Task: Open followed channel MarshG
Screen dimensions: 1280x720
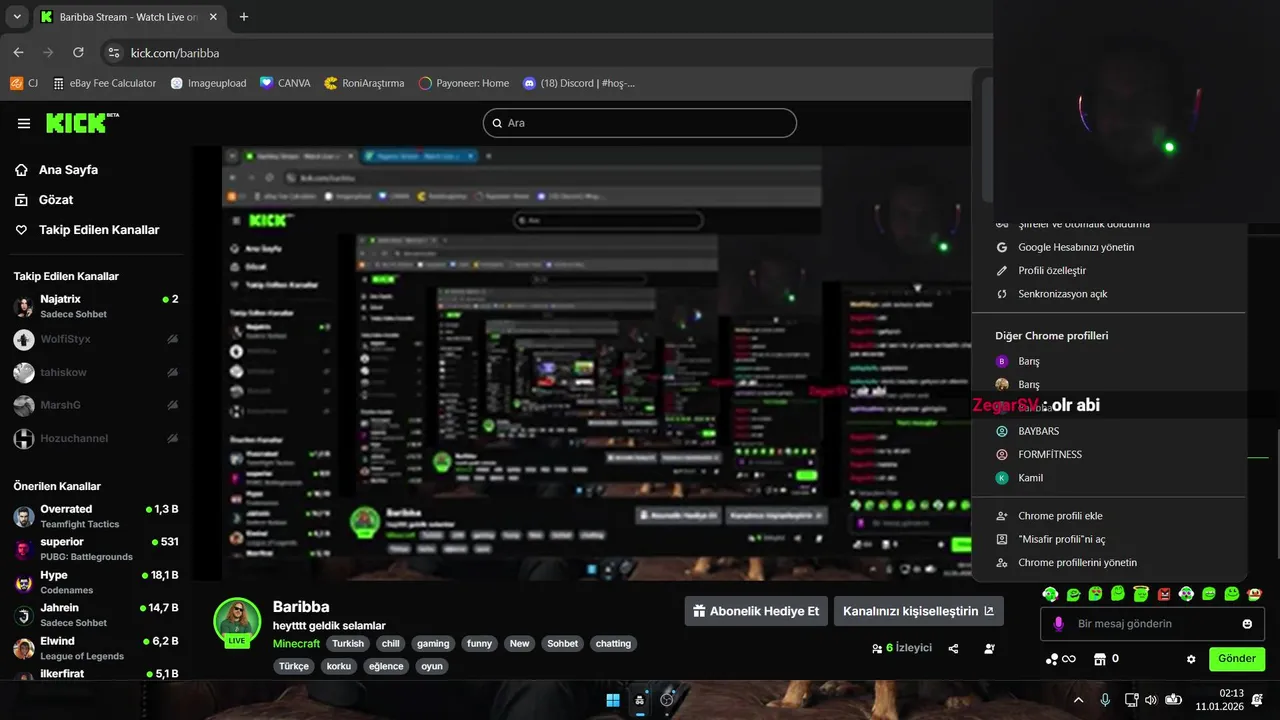Action: pos(96,405)
